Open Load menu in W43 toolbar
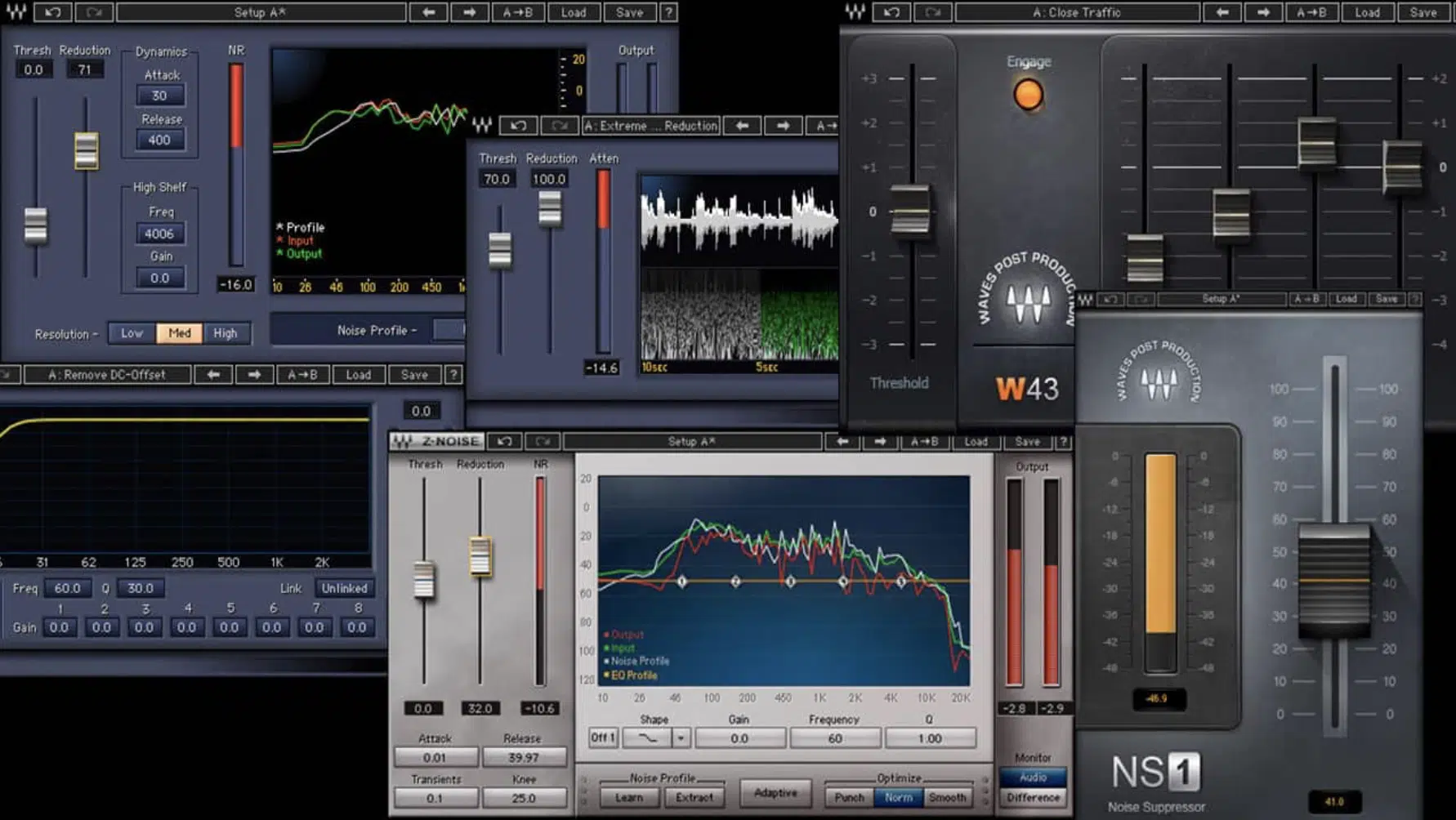The height and width of the screenshot is (820, 1456). tap(1367, 12)
